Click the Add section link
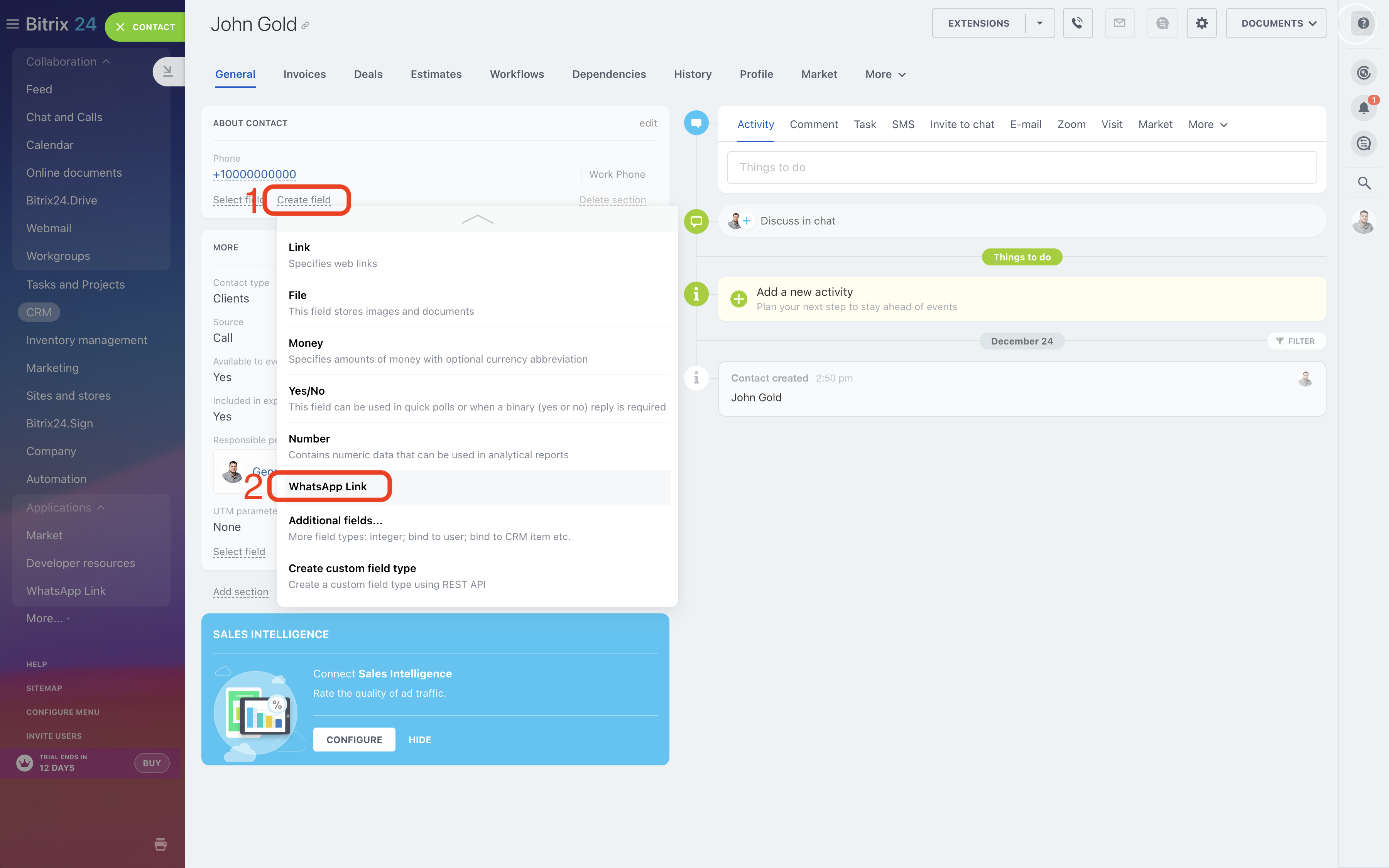Screen dimensions: 1389x868 (240, 592)
